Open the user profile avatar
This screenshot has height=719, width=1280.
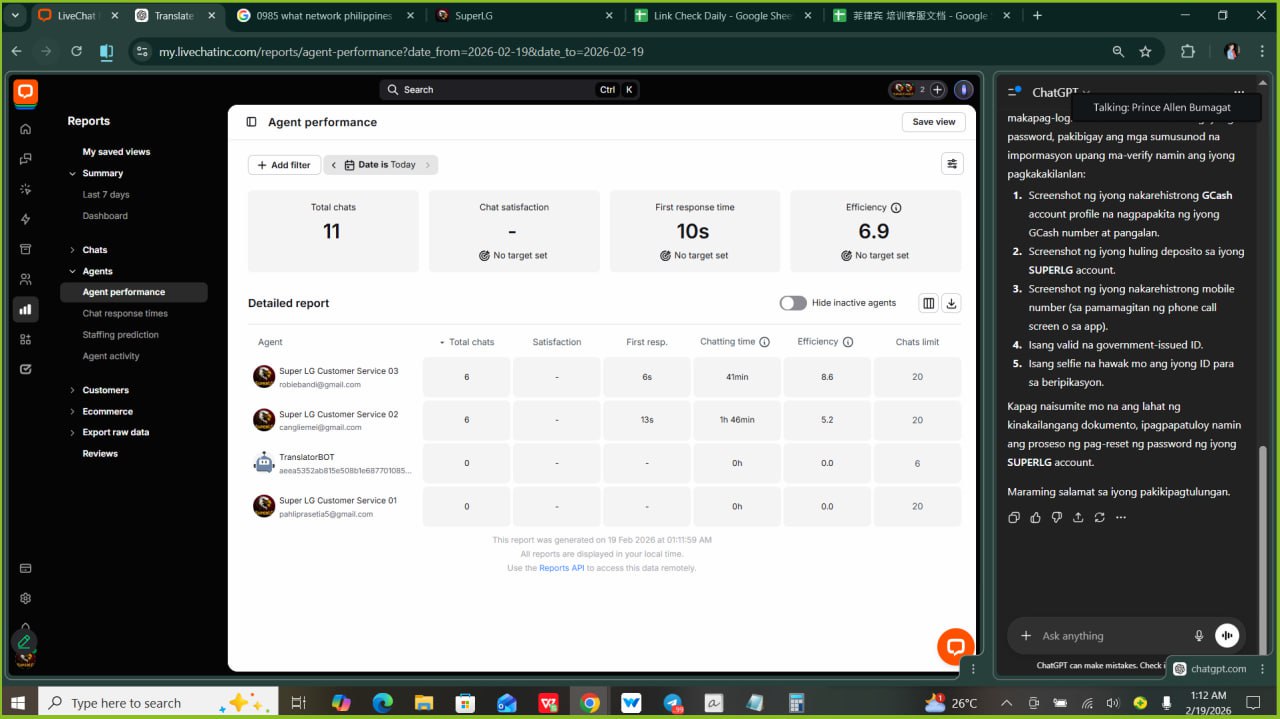click(x=963, y=90)
